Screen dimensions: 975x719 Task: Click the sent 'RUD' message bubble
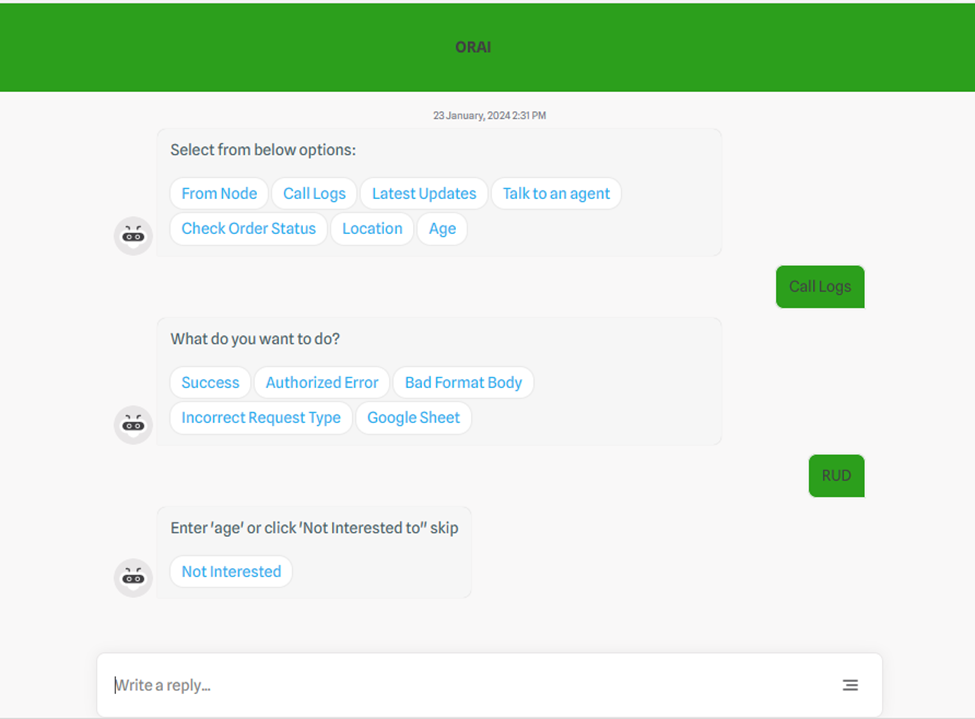(x=836, y=476)
